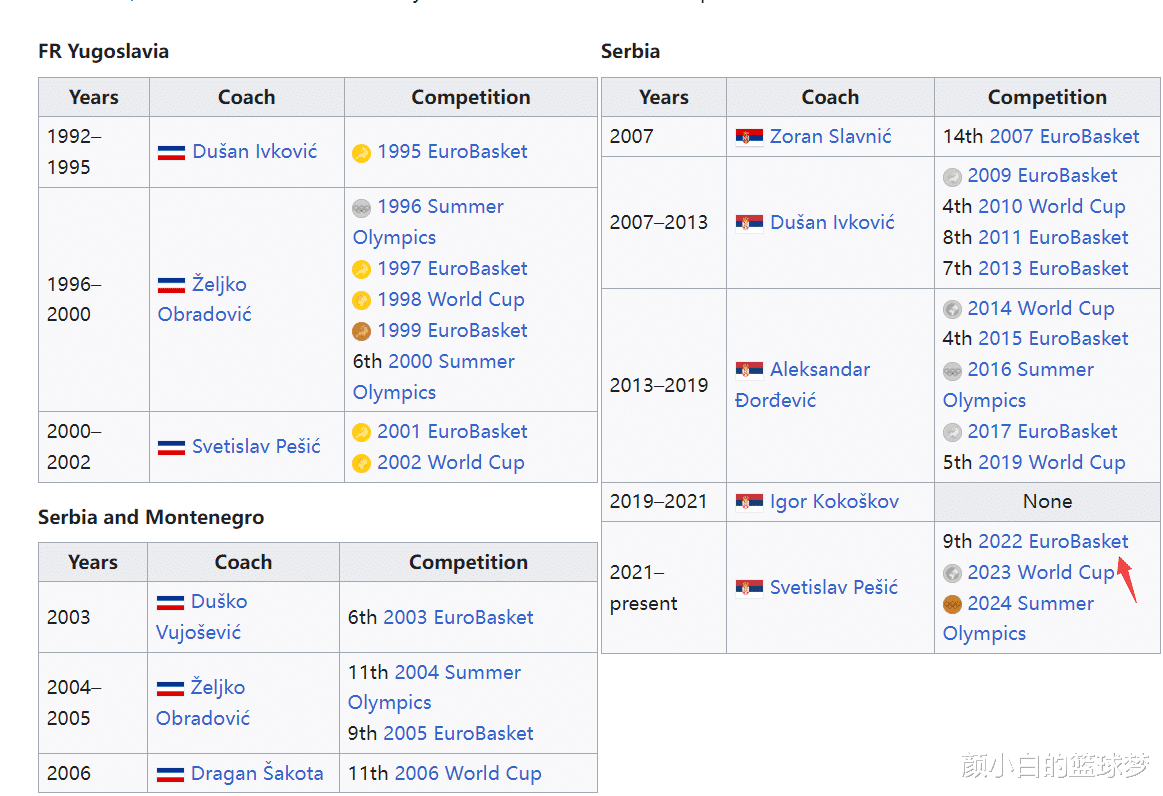Click silver medal icon beside 1996 Summer Olympics
Viewport: 1163px width, 796px height.
(362, 208)
